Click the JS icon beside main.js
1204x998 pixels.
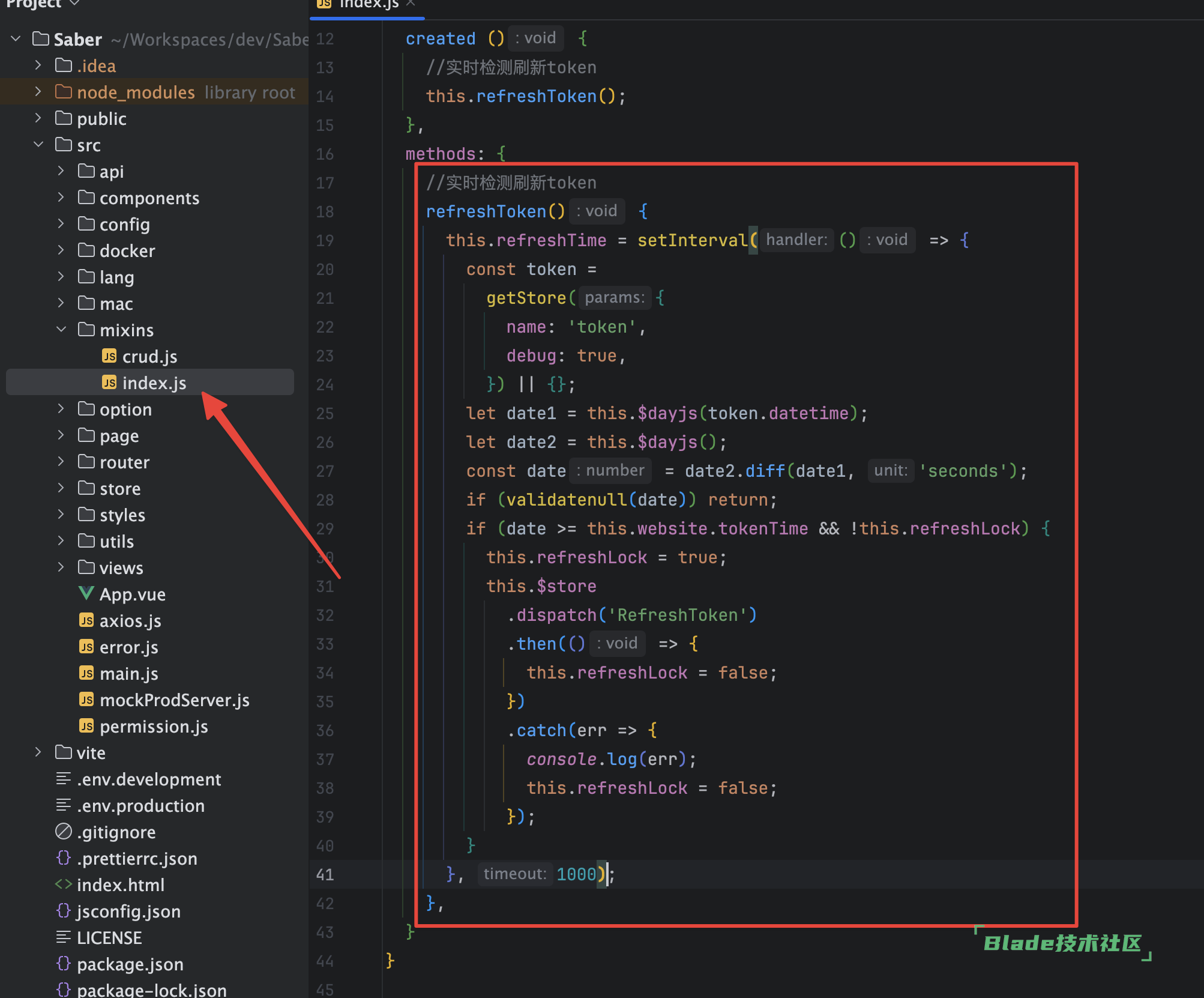[x=86, y=673]
